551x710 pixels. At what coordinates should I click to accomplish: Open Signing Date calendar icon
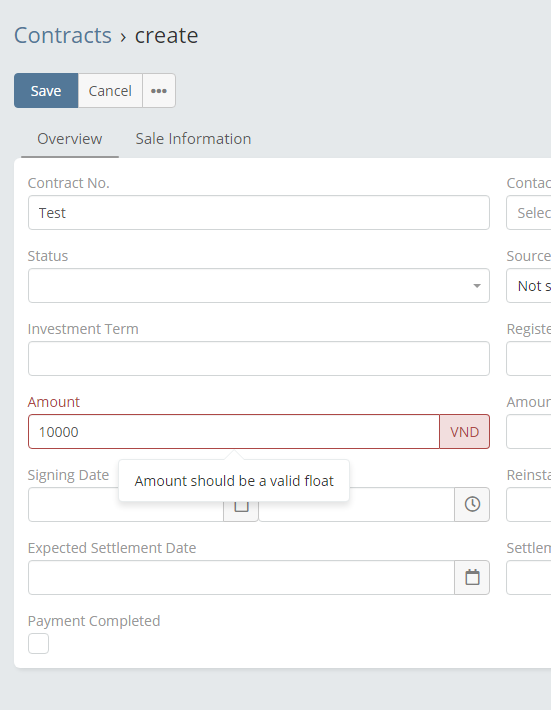(241, 505)
